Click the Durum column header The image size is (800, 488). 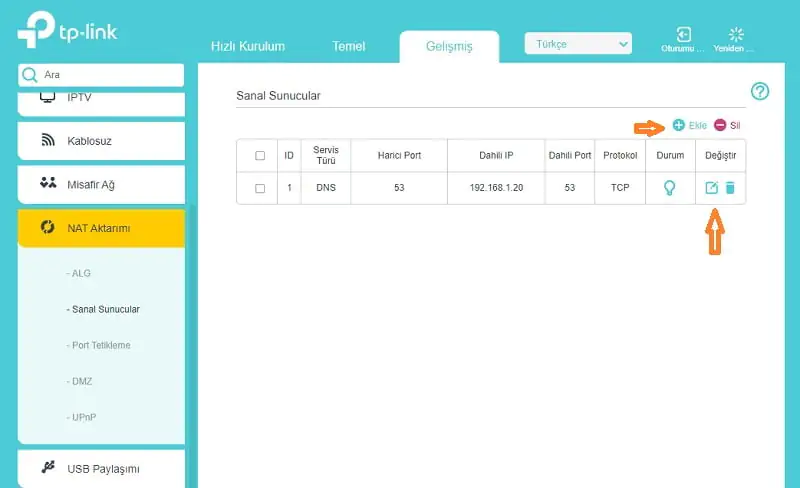670,156
